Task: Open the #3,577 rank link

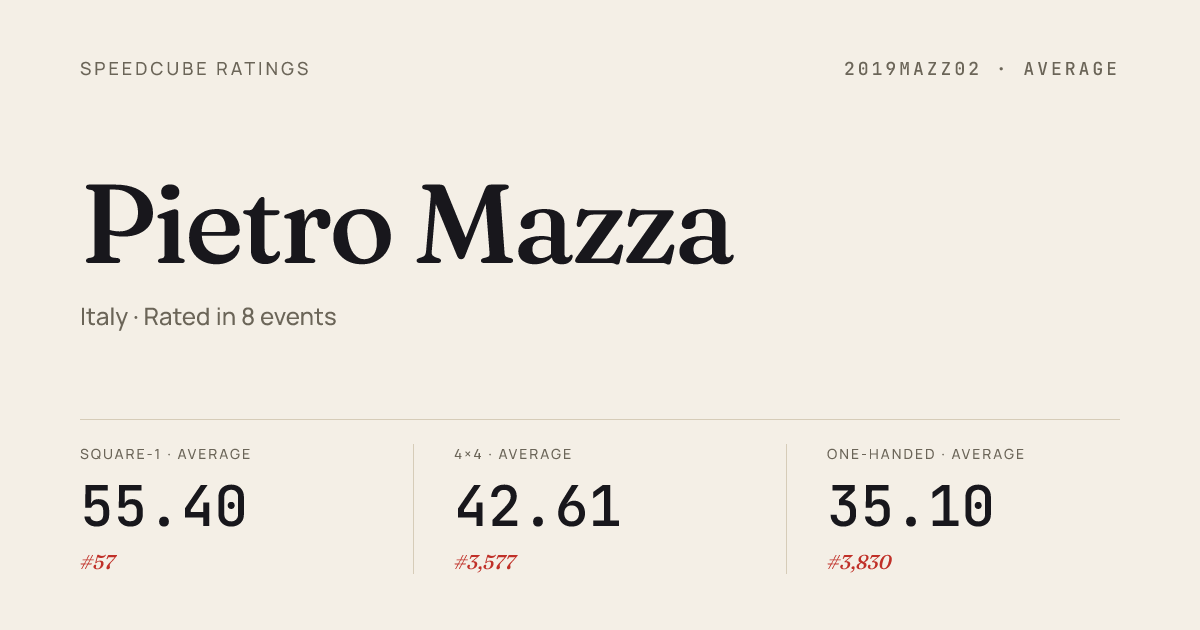Action: coord(485,562)
